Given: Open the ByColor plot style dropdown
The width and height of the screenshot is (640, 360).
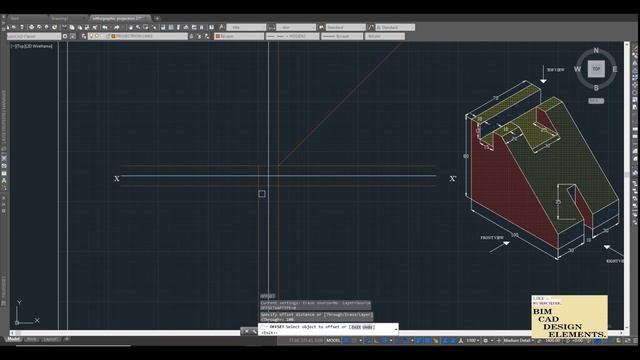Looking at the screenshot, I should [x=385, y=36].
